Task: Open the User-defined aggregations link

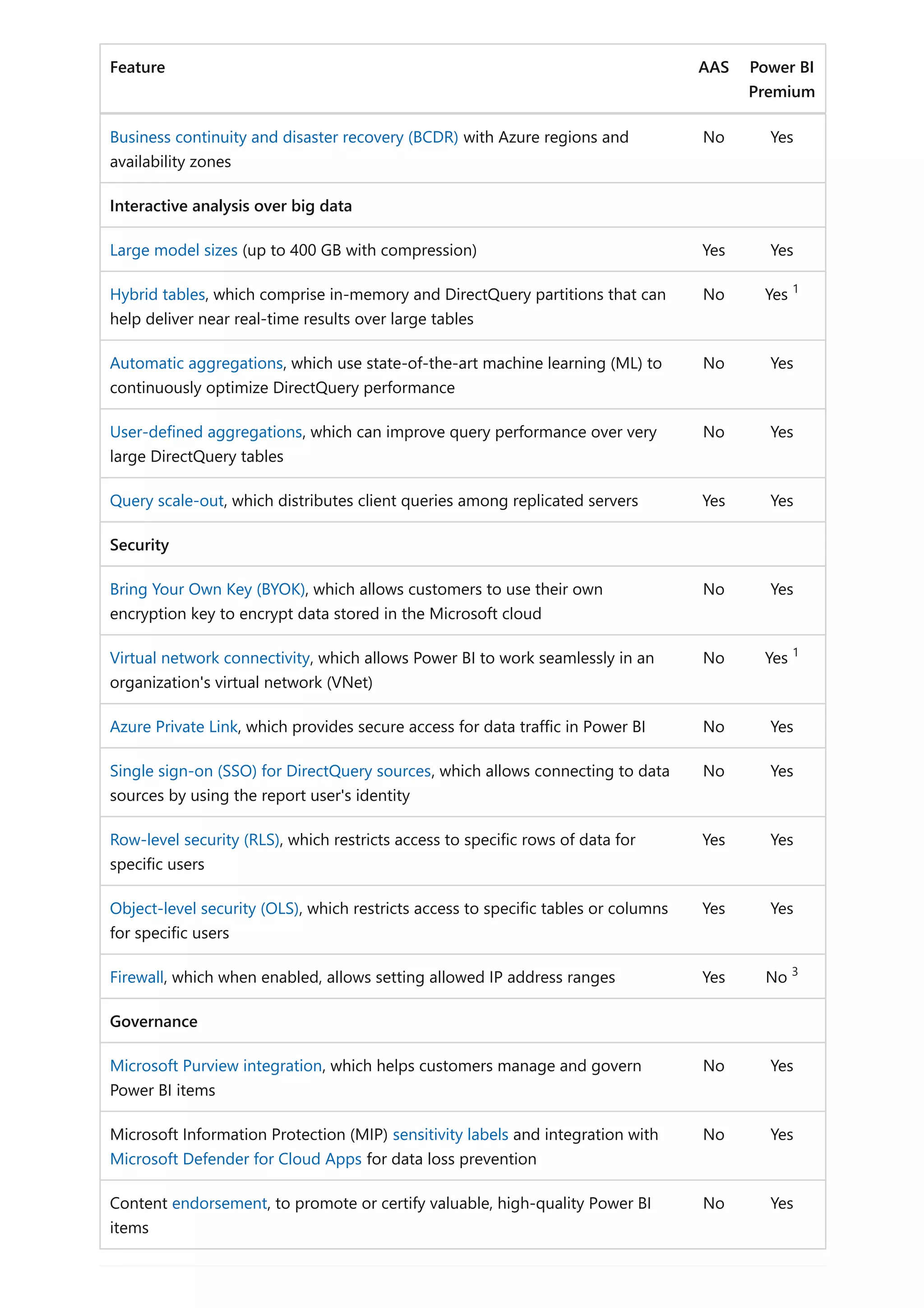Action: 206,432
